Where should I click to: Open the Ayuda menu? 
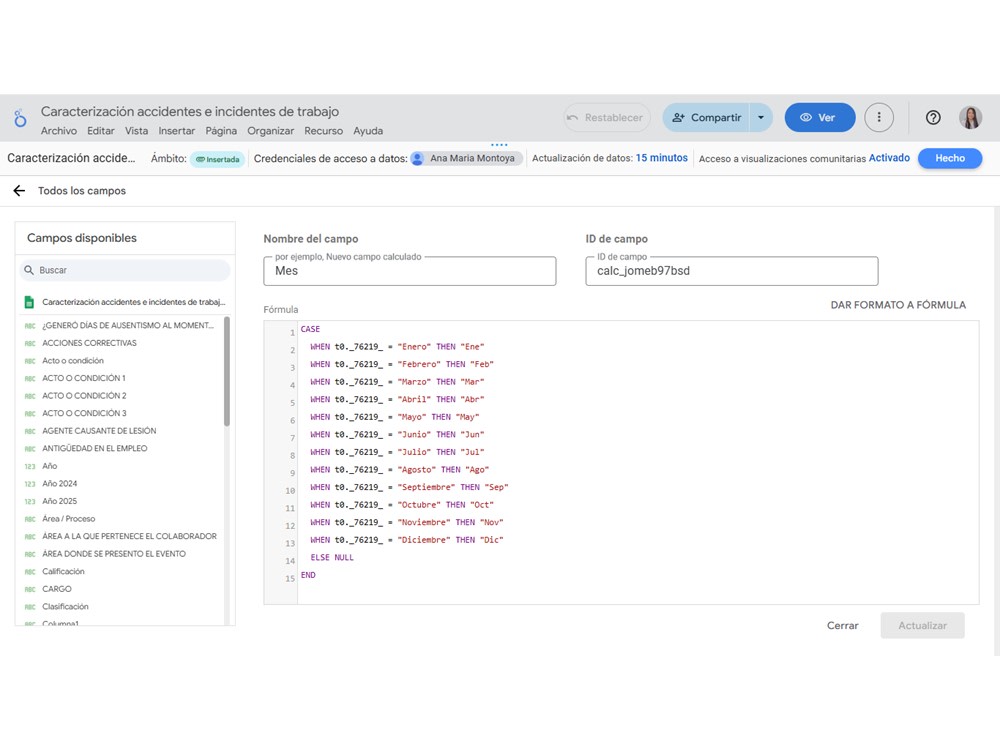(x=368, y=131)
